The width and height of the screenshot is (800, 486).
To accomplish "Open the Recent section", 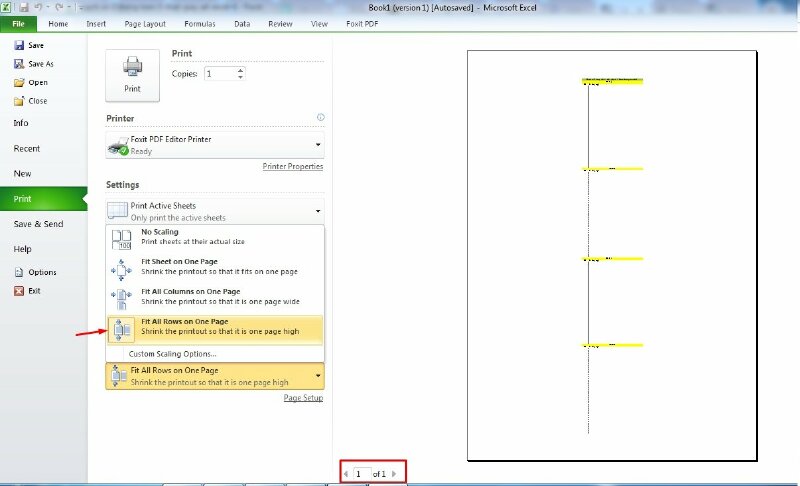I will pyautogui.click(x=27, y=148).
